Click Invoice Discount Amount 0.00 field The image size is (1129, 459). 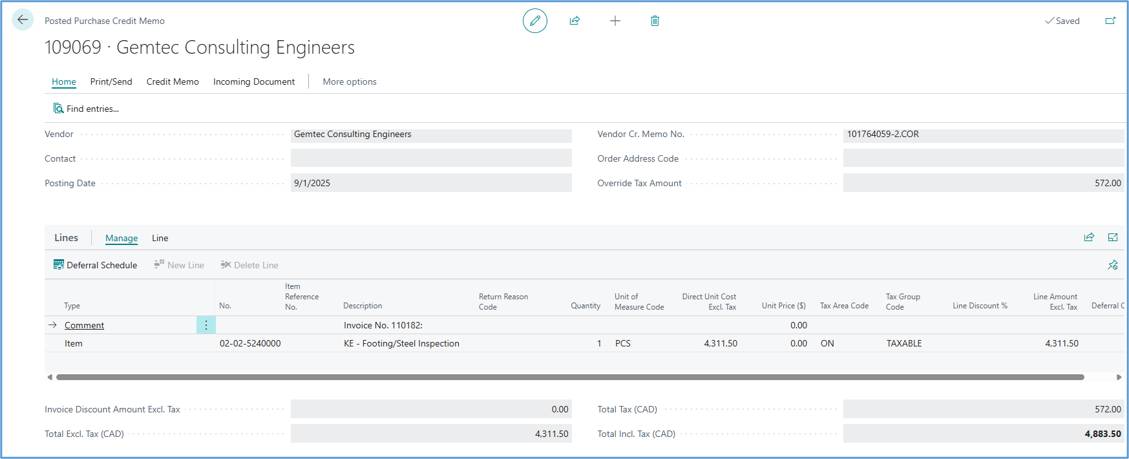(x=431, y=409)
